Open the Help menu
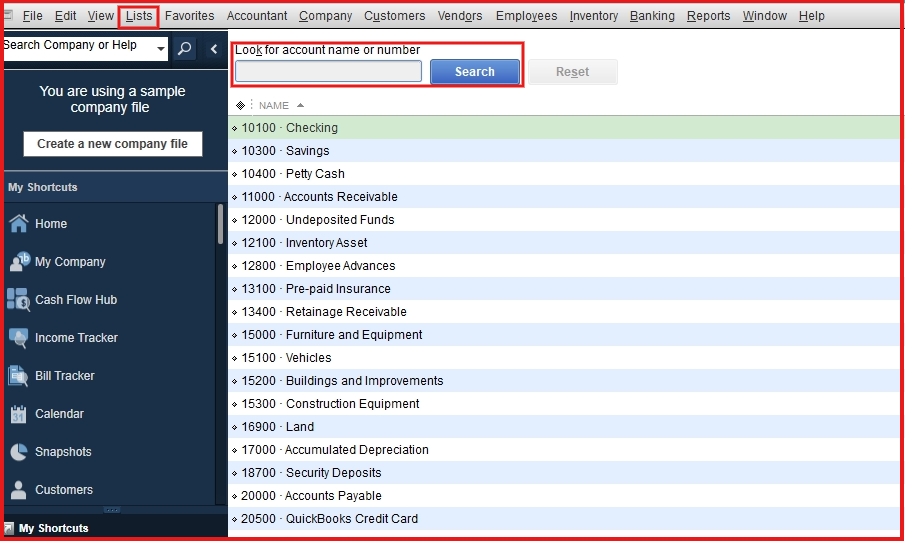 pyautogui.click(x=811, y=16)
